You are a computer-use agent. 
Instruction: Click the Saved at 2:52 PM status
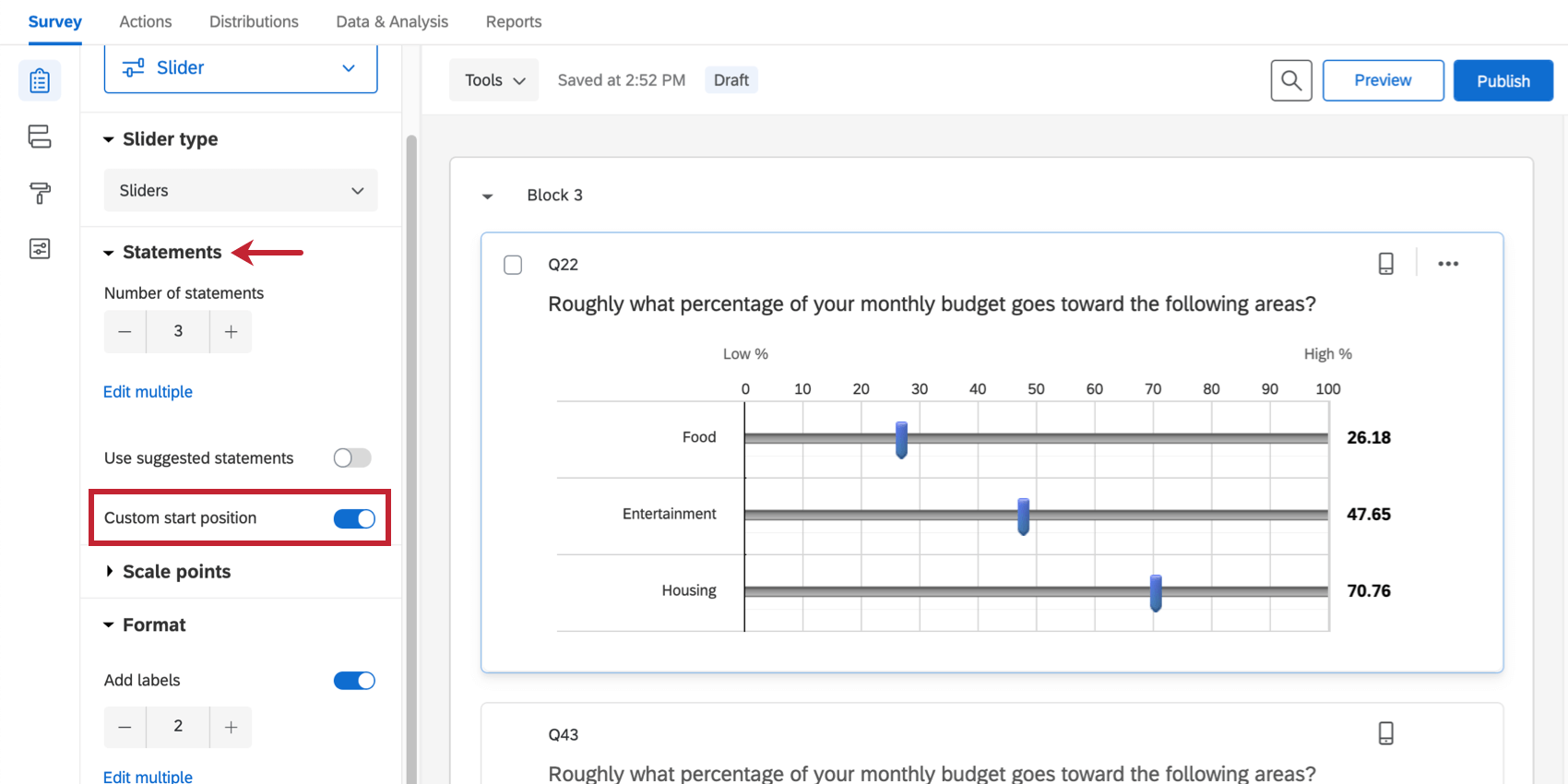[622, 80]
